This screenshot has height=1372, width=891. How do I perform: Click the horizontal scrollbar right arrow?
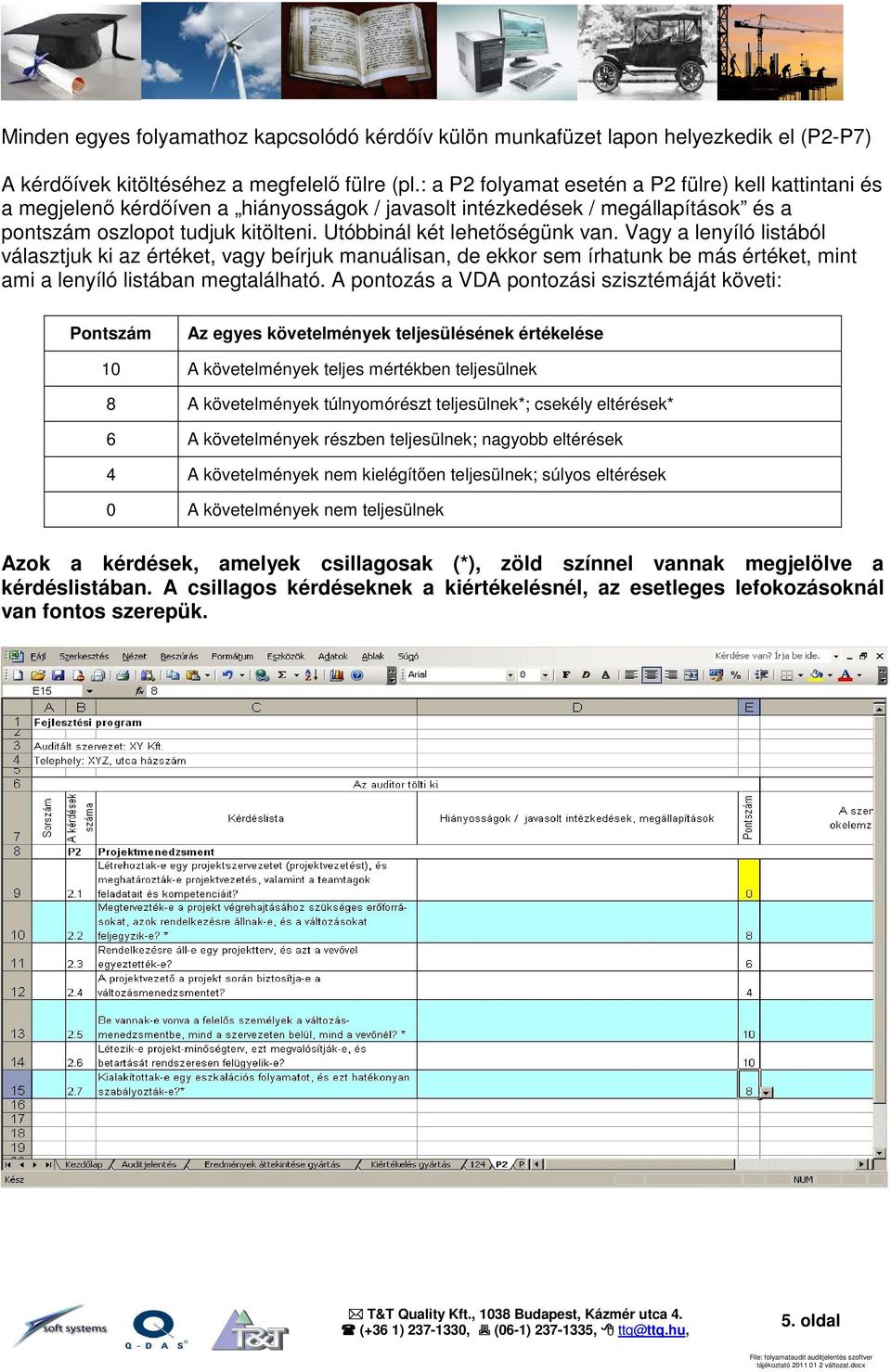(x=862, y=1164)
